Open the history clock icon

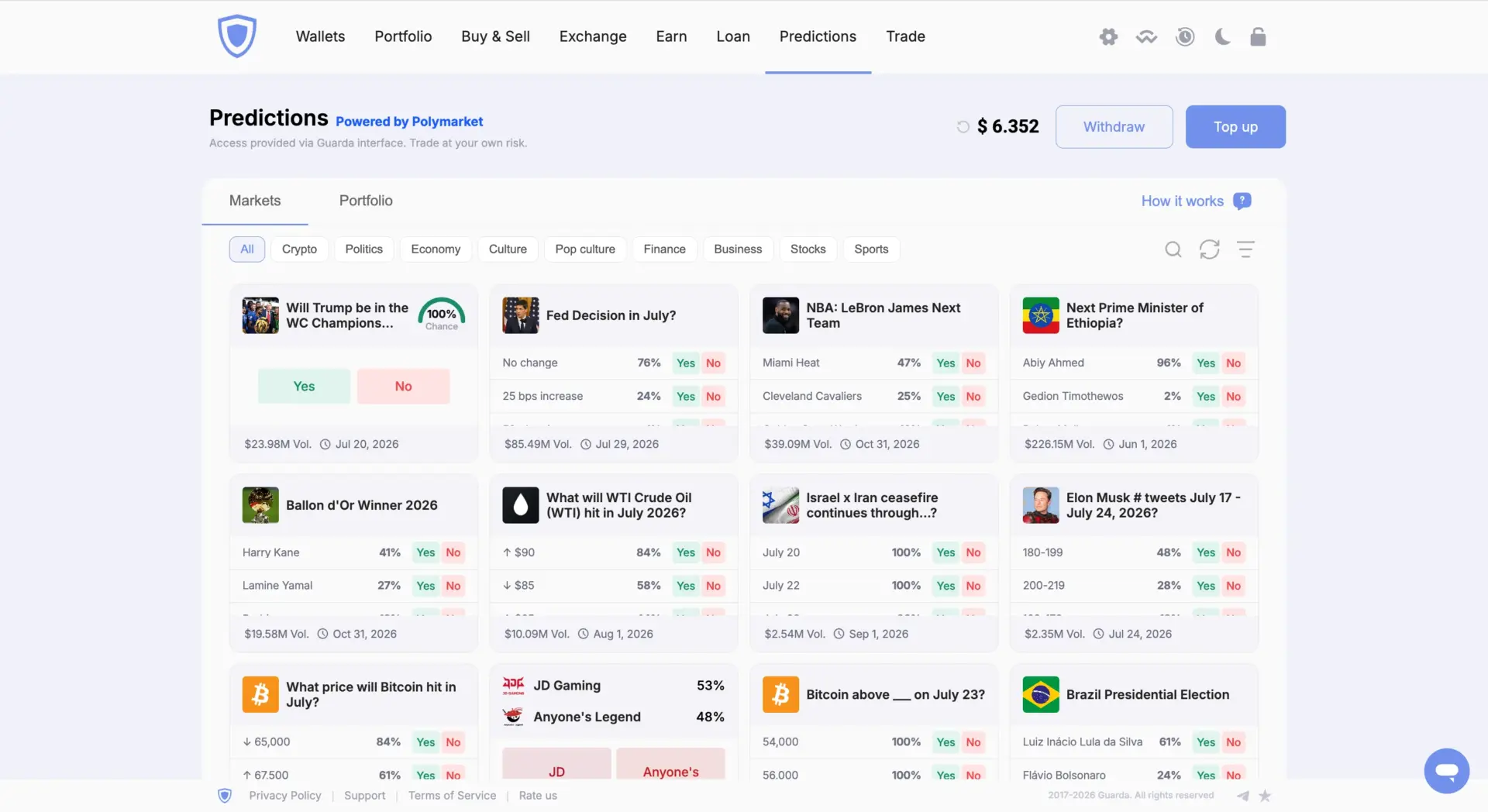1184,36
